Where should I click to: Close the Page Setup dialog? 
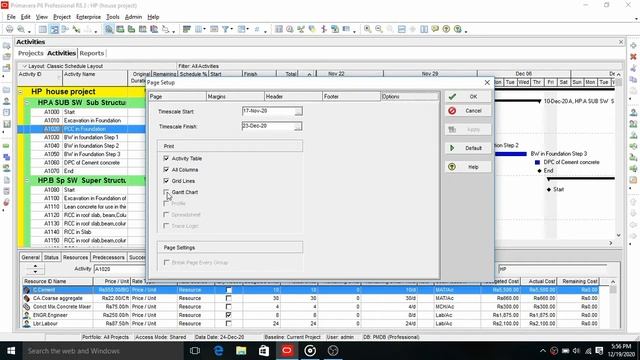tap(487, 82)
